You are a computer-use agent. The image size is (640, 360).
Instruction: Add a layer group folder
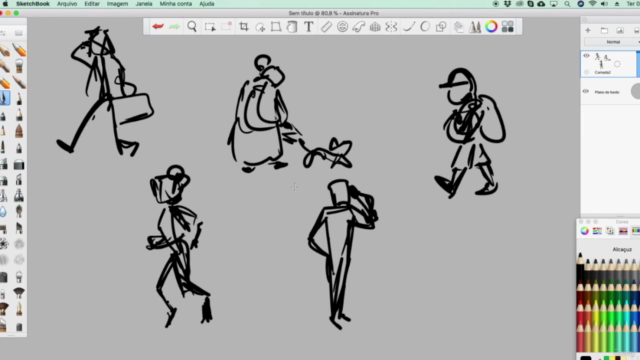604,31
